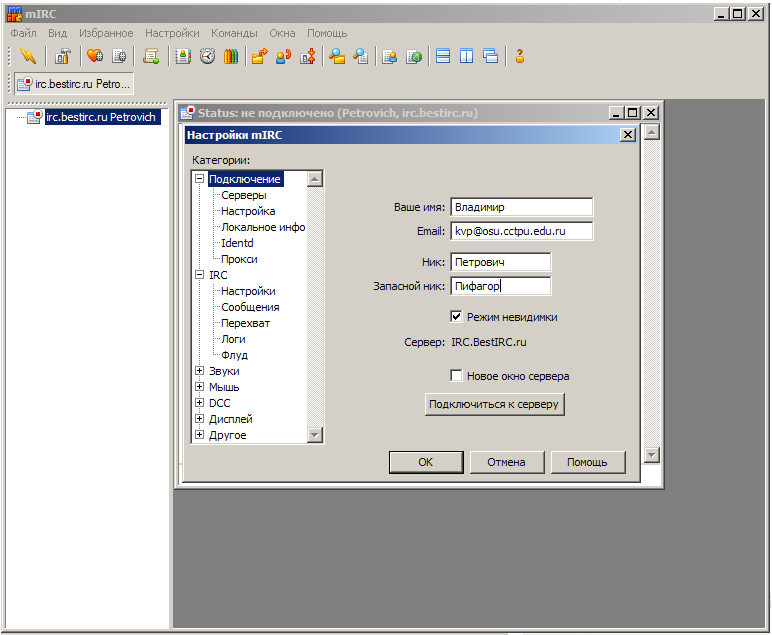Open Log Files magnifier-document icon
Image resolution: width=772 pixels, height=635 pixels.
(x=360, y=56)
